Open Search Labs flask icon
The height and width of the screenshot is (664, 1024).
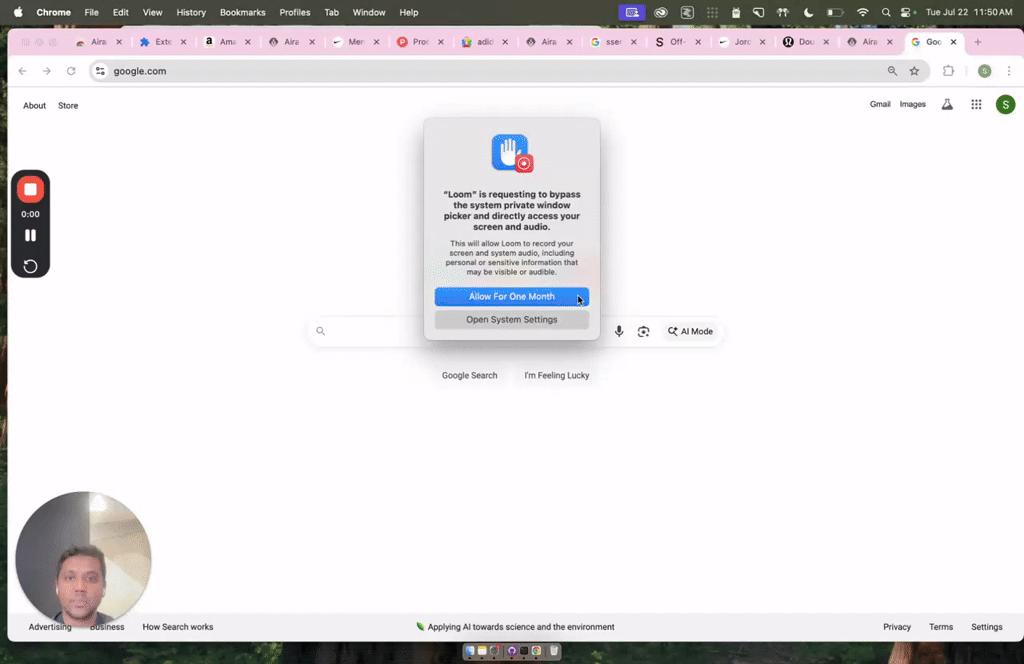tap(947, 104)
